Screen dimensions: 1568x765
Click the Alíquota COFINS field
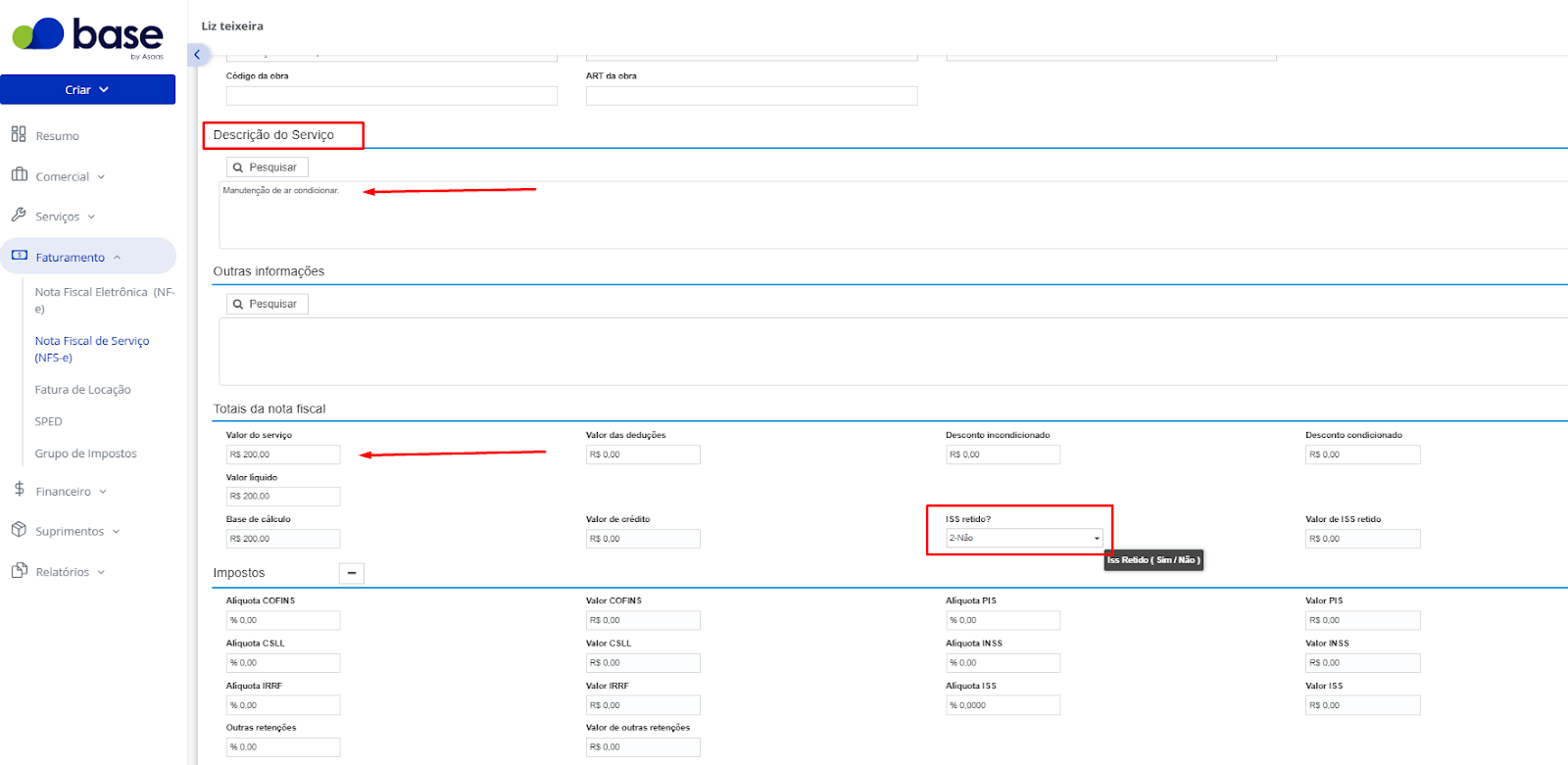283,620
